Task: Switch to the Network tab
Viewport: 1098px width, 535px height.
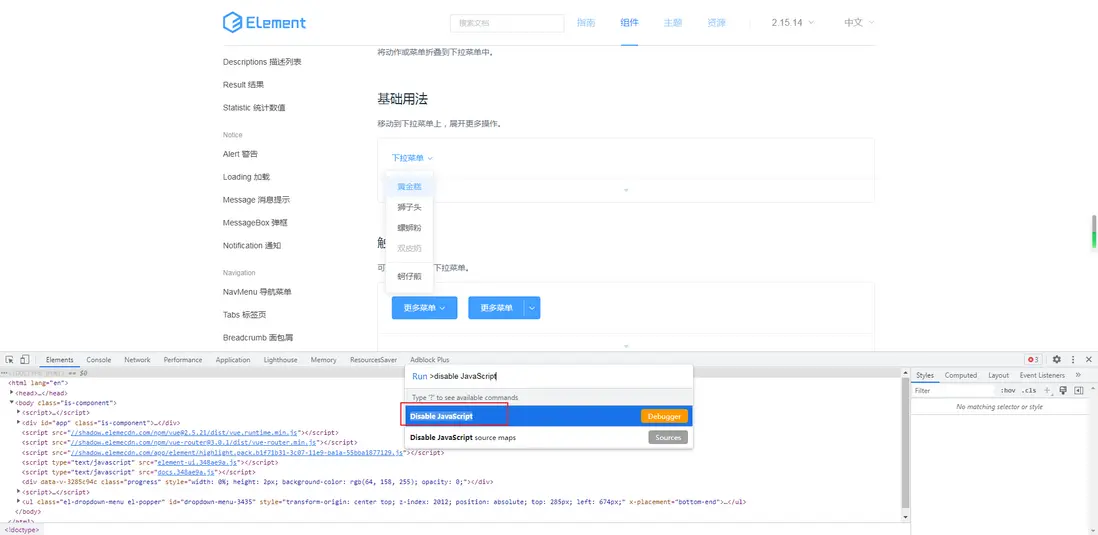Action: [137, 360]
